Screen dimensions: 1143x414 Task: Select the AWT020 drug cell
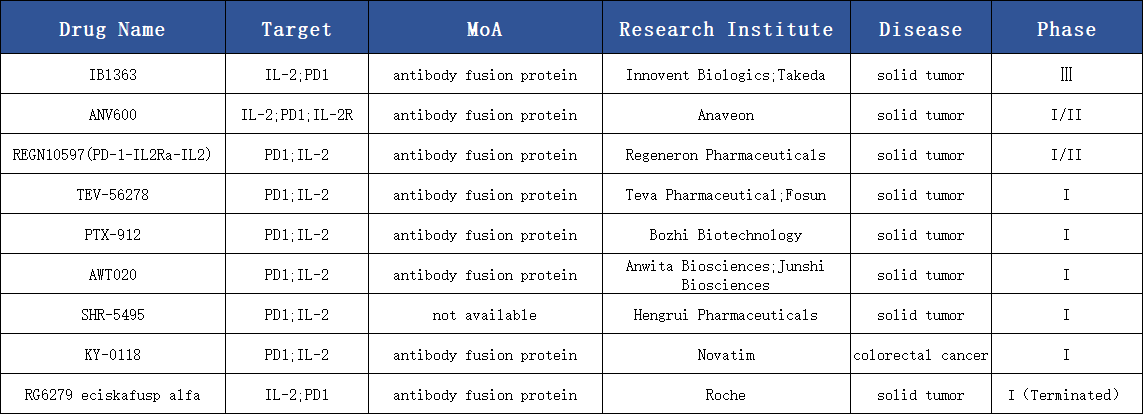tap(112, 275)
